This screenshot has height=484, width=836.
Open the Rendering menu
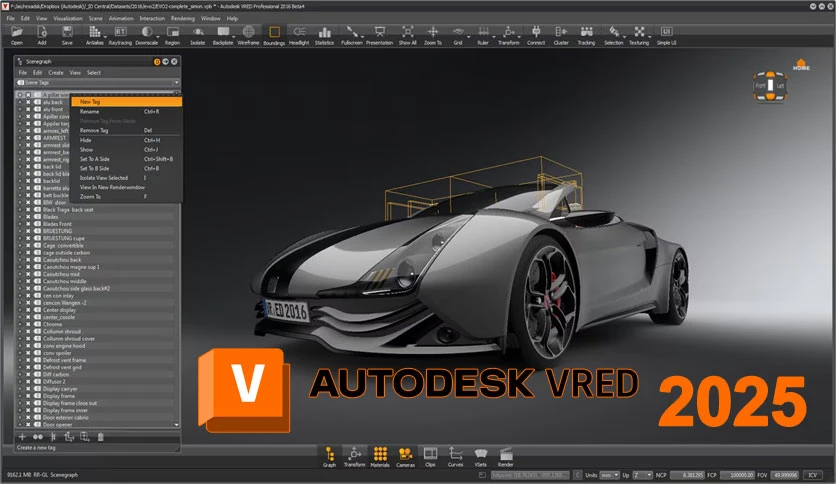[x=183, y=18]
